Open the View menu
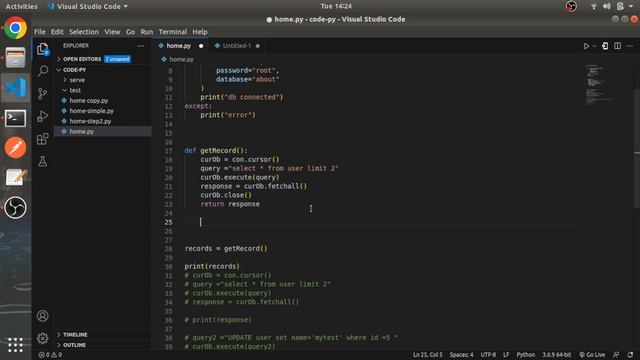Viewport: 640px width, 360px height. (112, 32)
